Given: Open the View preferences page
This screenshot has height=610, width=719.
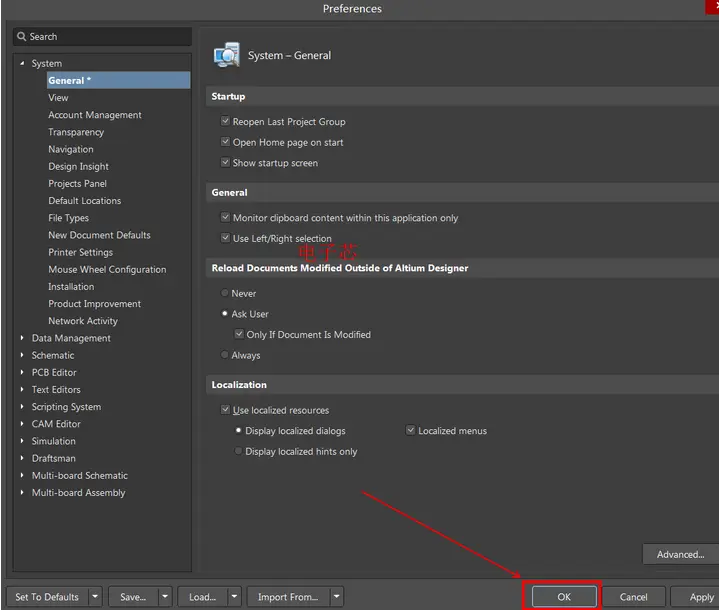Looking at the screenshot, I should click(58, 98).
